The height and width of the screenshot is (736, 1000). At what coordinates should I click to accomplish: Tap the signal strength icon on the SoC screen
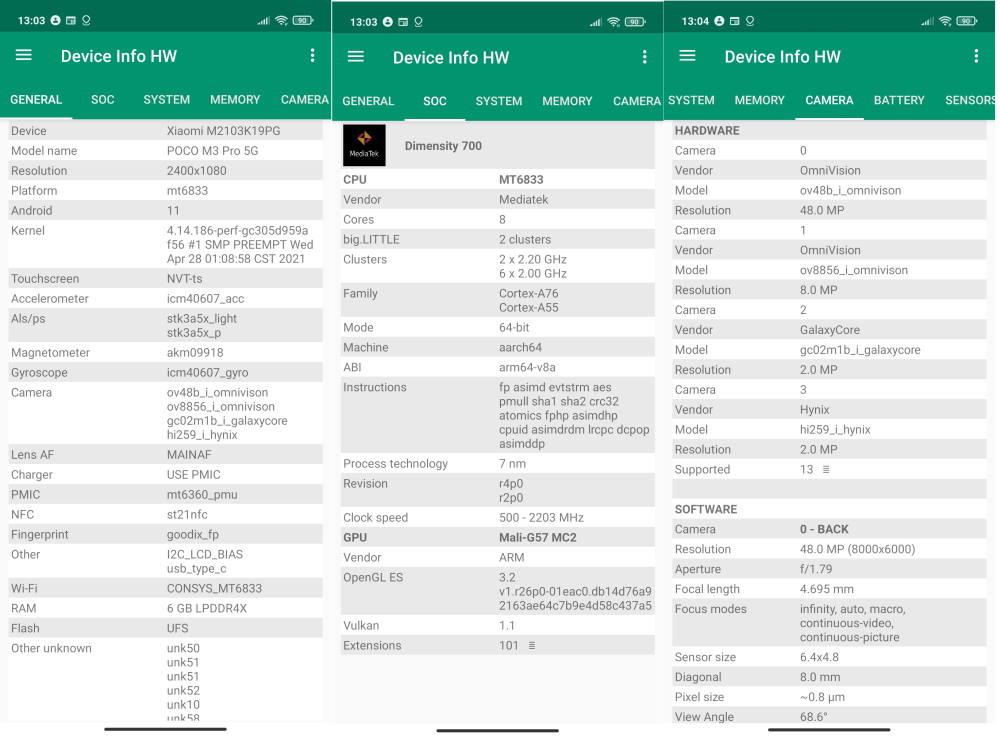[596, 22]
